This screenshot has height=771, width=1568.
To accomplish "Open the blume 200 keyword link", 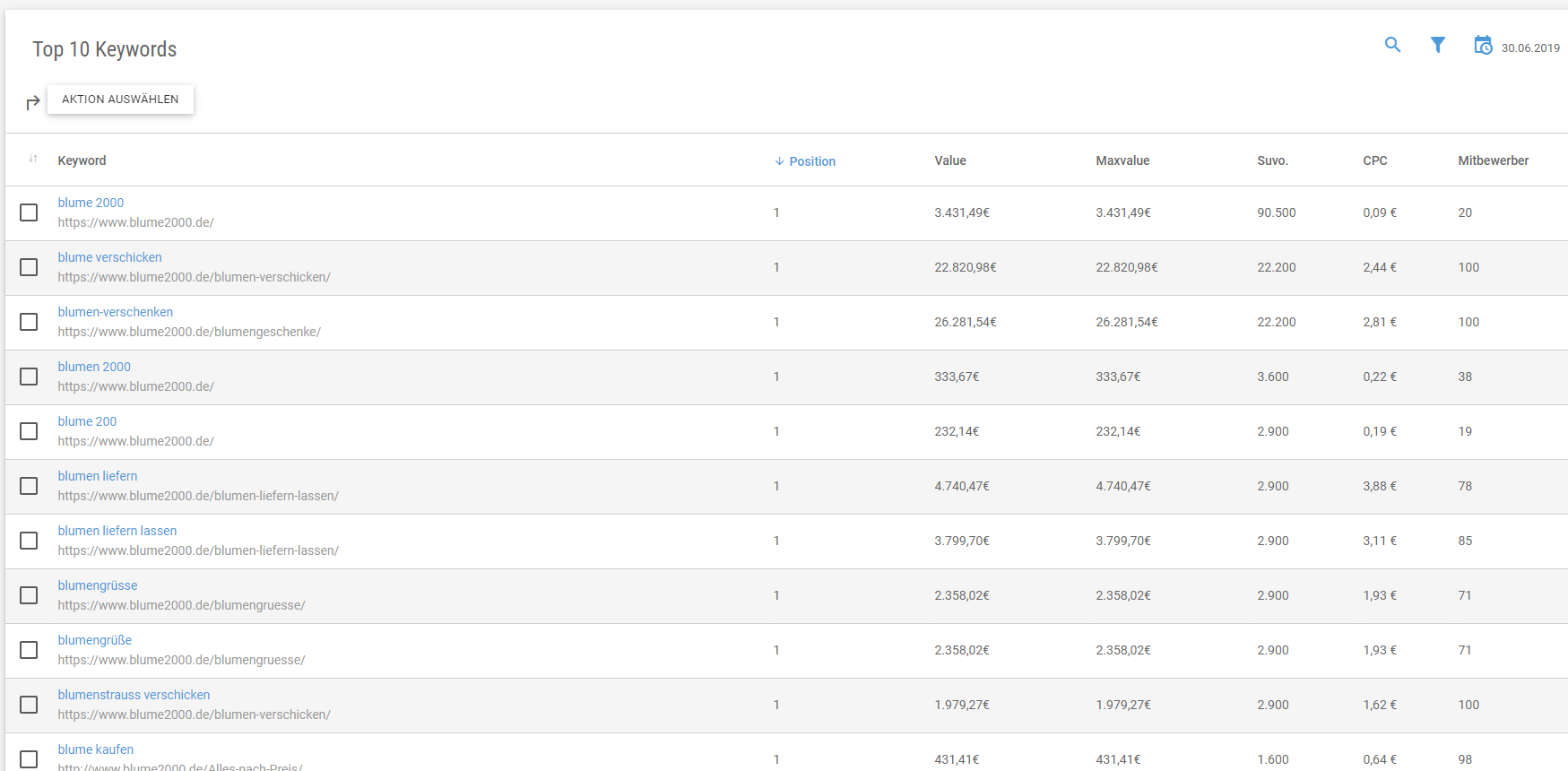I will click(x=87, y=421).
